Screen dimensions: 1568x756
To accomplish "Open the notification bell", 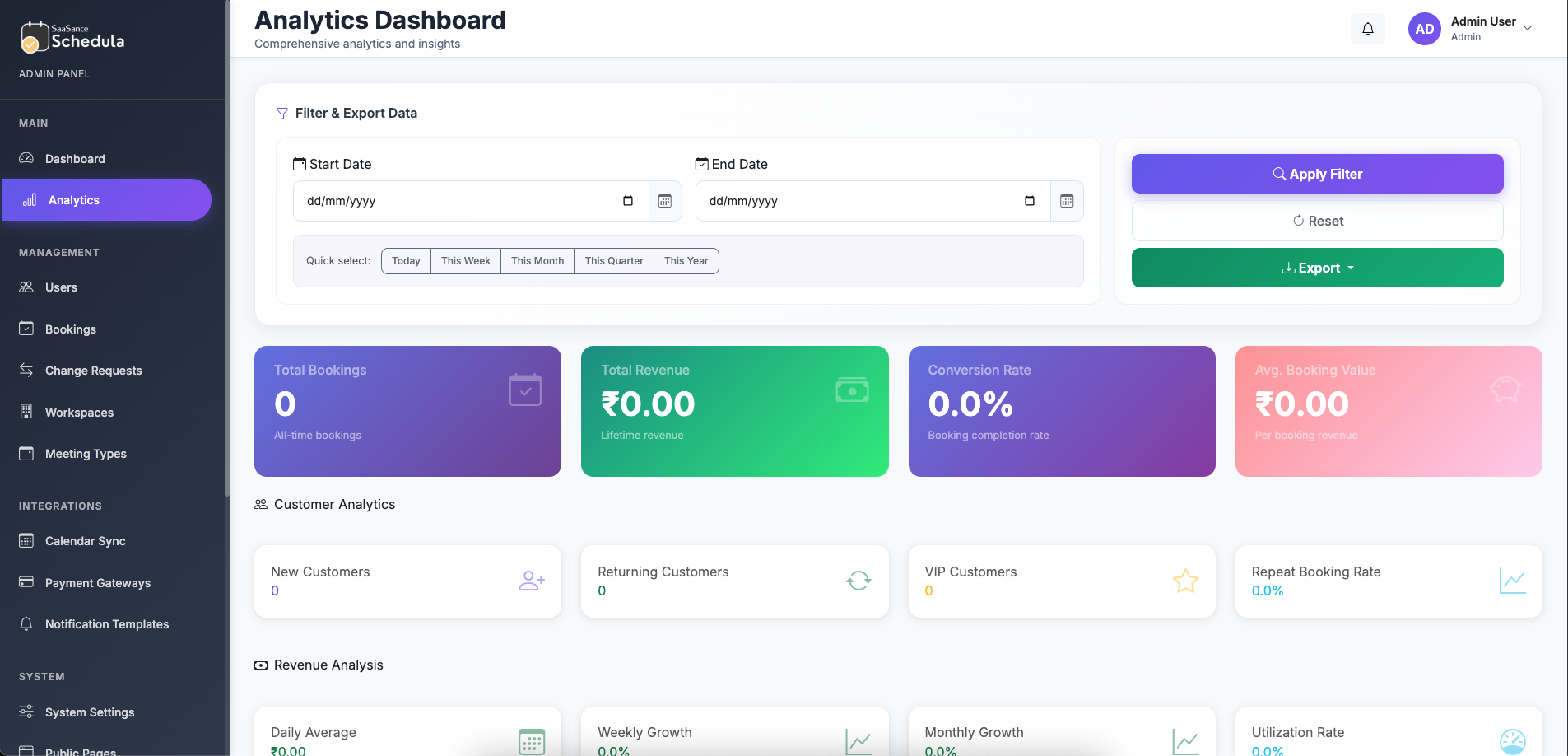I will click(1368, 29).
